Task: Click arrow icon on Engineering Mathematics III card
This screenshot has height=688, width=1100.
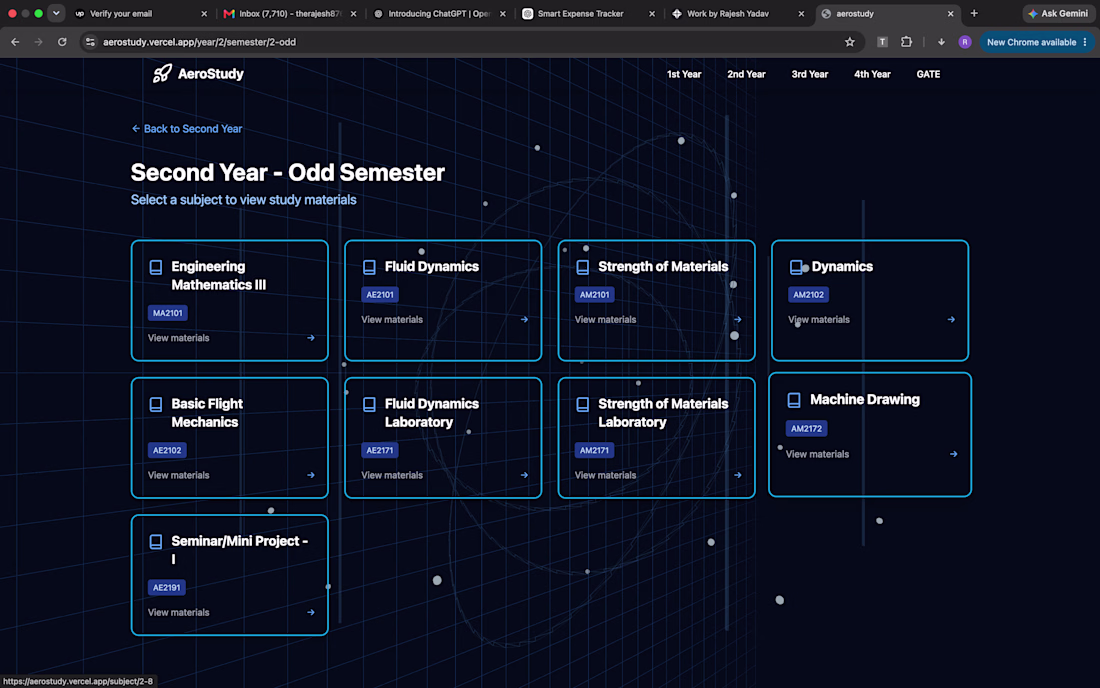Action: coord(311,338)
